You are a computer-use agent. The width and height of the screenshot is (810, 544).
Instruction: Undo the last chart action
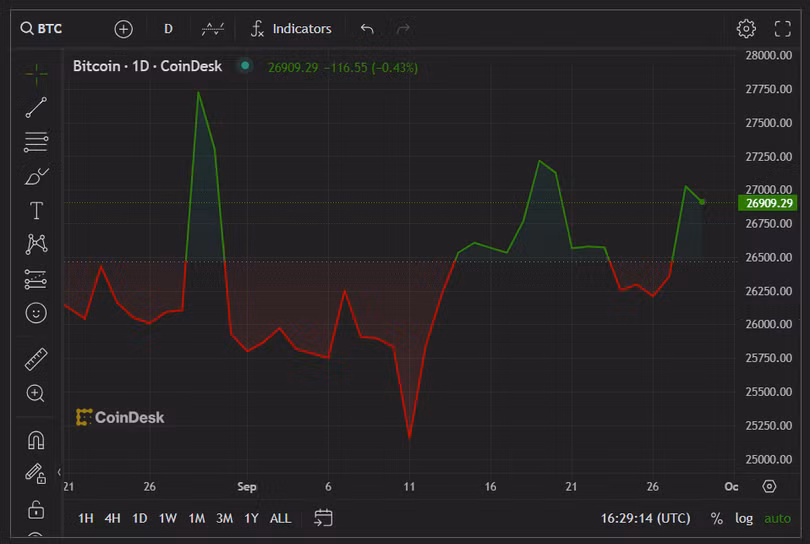pyautogui.click(x=367, y=29)
